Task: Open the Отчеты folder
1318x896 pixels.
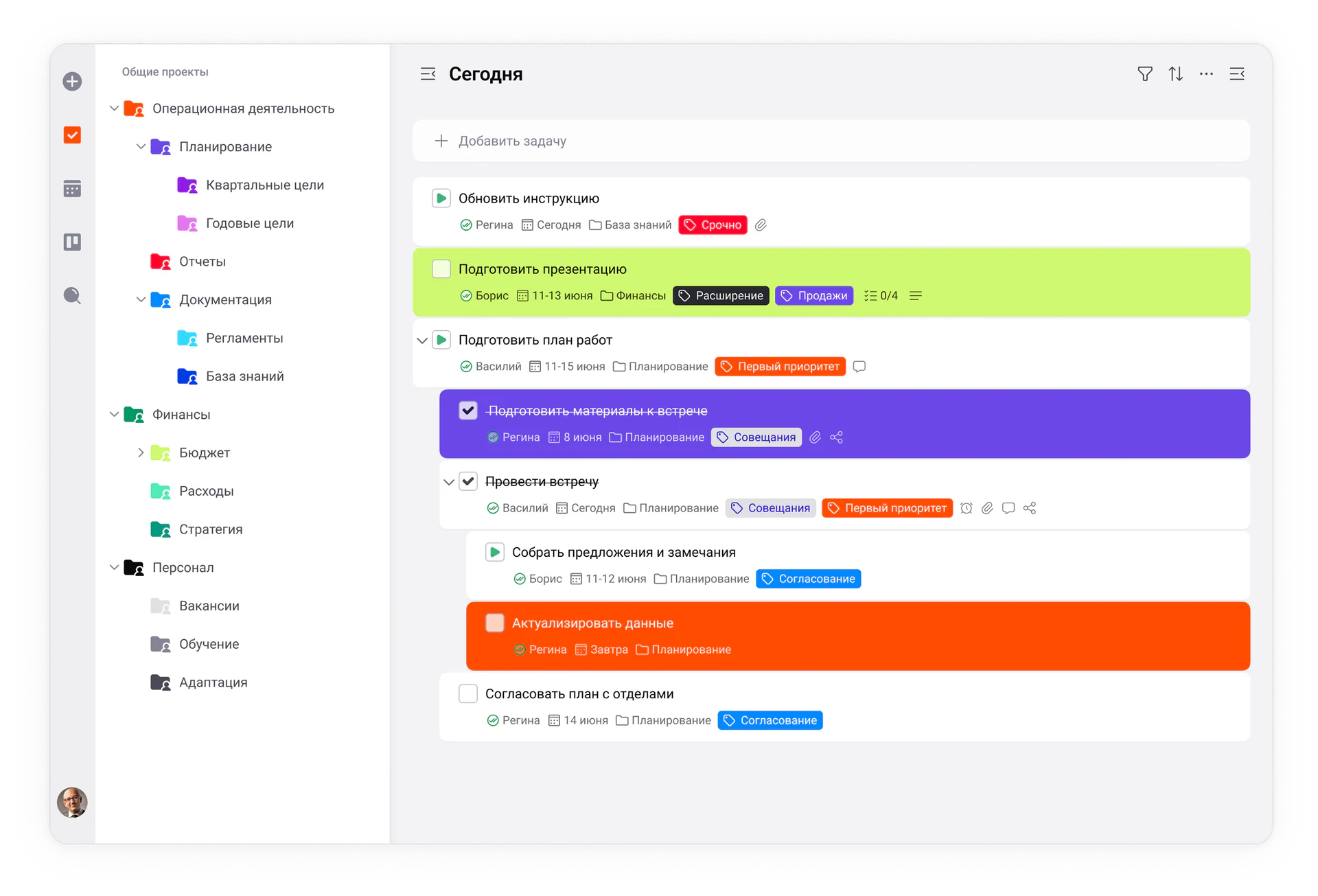Action: click(187, 262)
